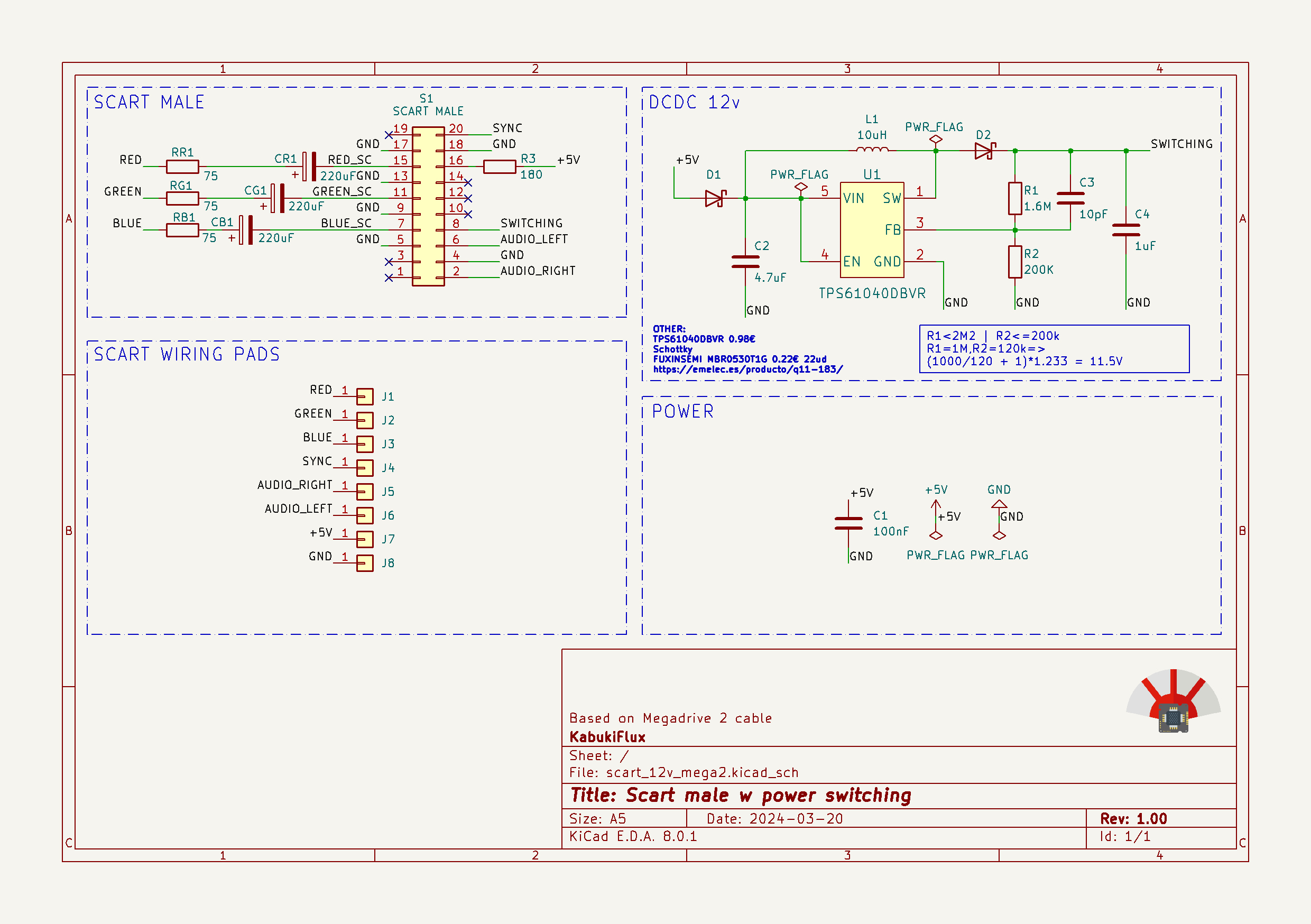Click the no-connect X on pin 14
Viewport: 1311px width, 924px height.
click(x=468, y=183)
